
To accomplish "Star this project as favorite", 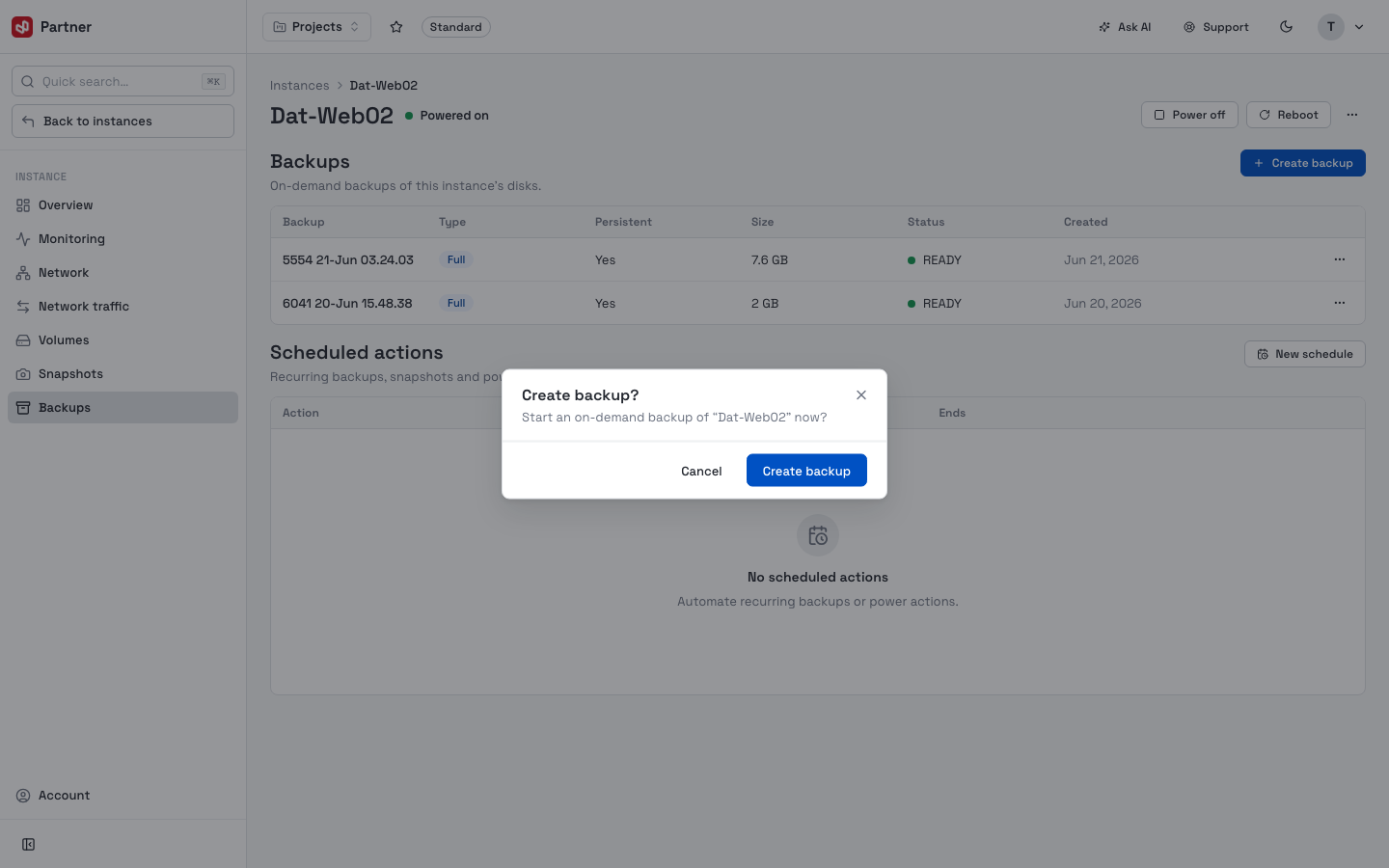I will (x=396, y=27).
